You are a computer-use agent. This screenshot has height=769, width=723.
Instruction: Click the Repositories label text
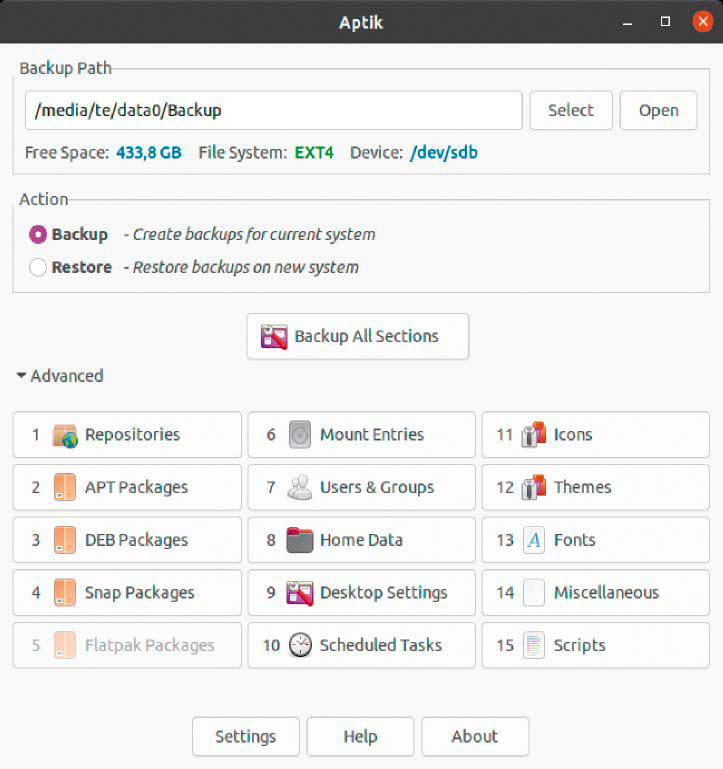(132, 435)
